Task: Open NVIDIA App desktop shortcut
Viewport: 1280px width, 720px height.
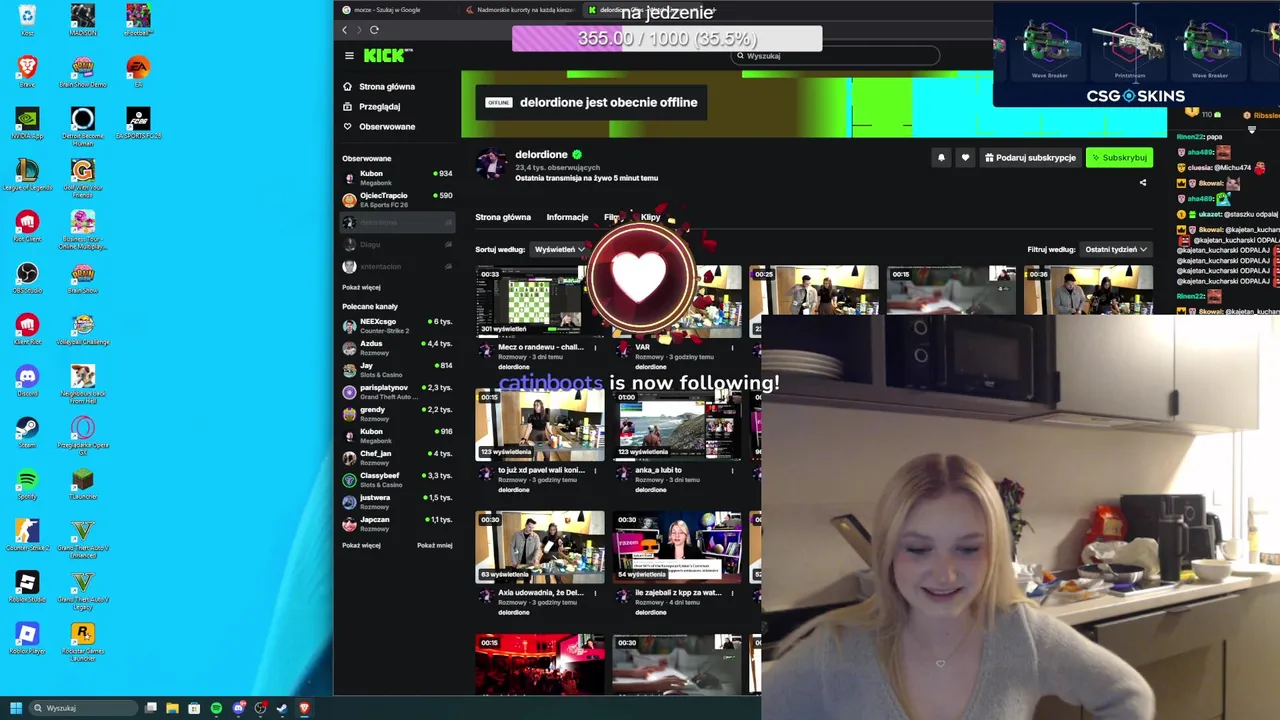Action: [x=27, y=123]
